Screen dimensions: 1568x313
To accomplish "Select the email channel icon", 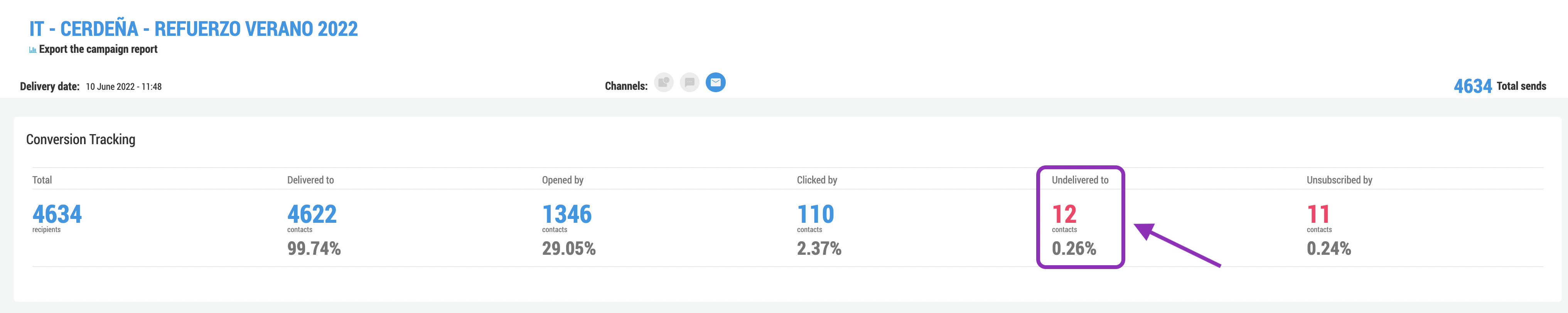I will 715,82.
